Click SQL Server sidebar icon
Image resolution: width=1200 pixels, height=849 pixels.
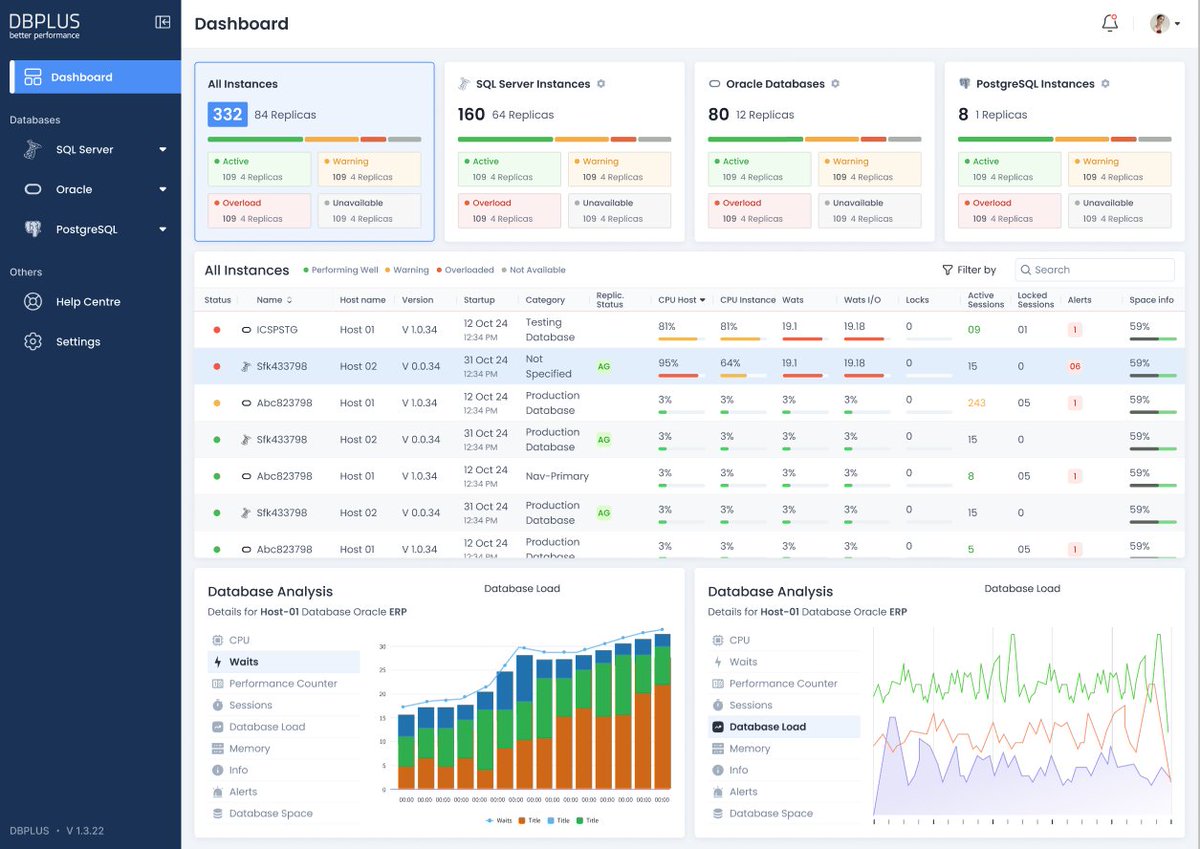click(33, 150)
